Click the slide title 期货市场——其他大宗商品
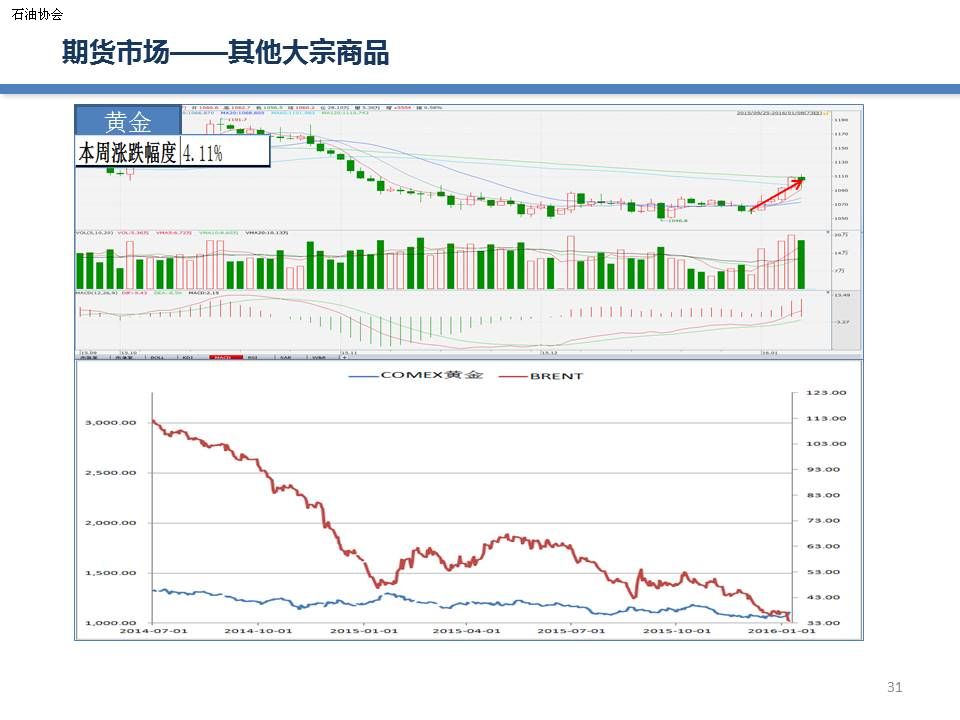The height and width of the screenshot is (720, 960). tap(225, 52)
